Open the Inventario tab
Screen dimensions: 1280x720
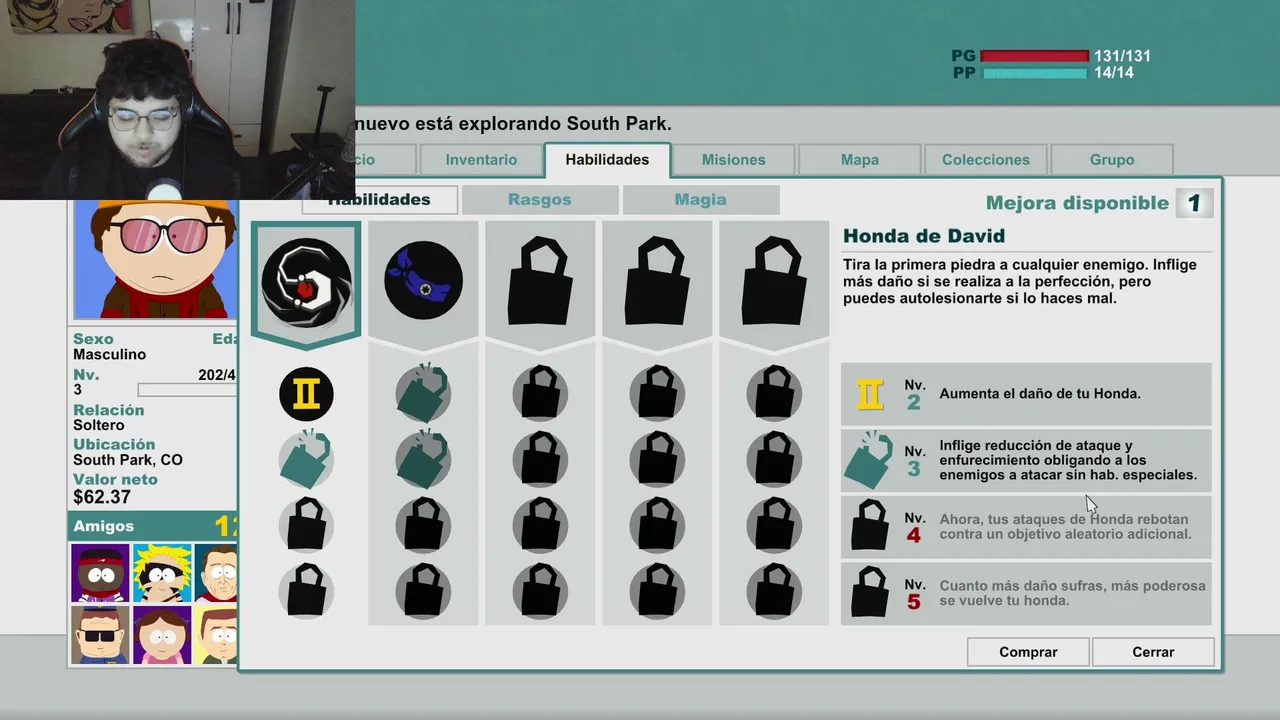coord(481,160)
